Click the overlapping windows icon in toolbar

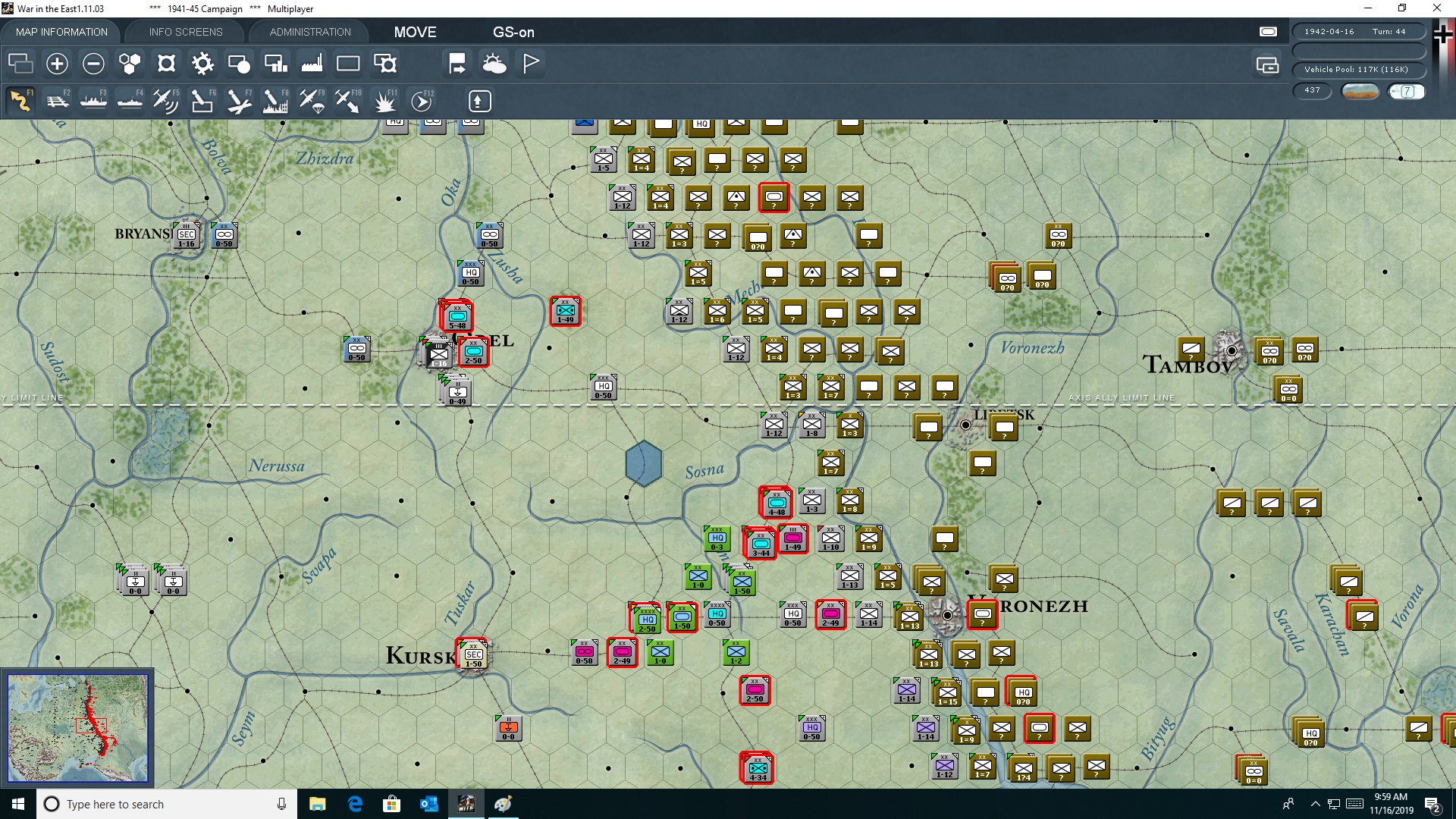coord(20,64)
